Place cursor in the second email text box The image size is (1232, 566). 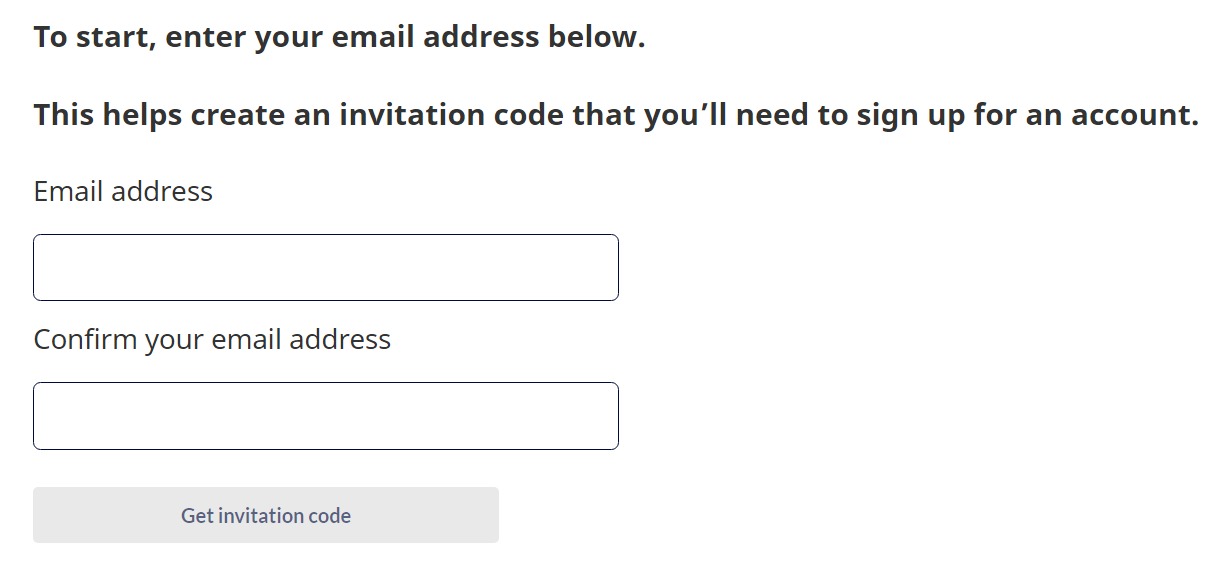tap(325, 415)
